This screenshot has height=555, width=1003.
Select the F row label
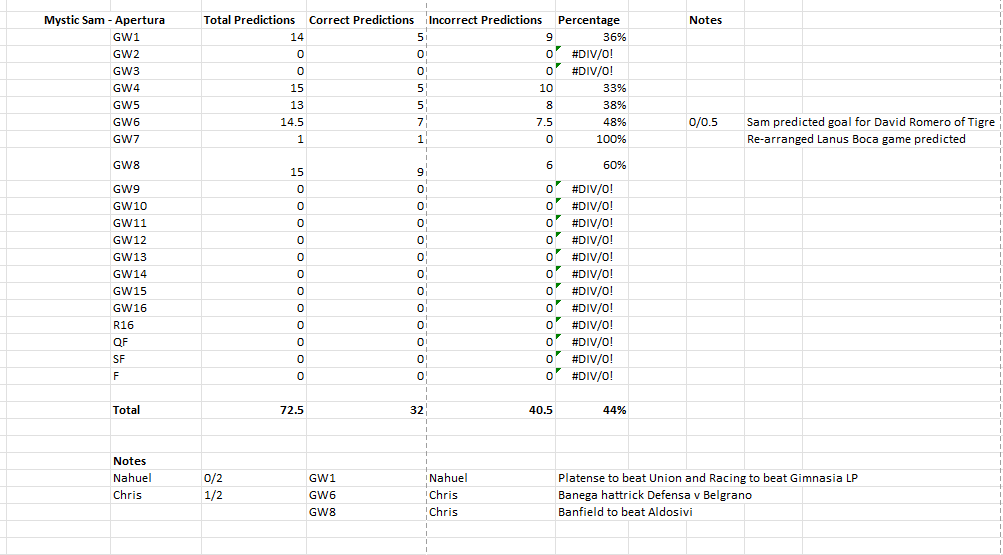pos(116,376)
